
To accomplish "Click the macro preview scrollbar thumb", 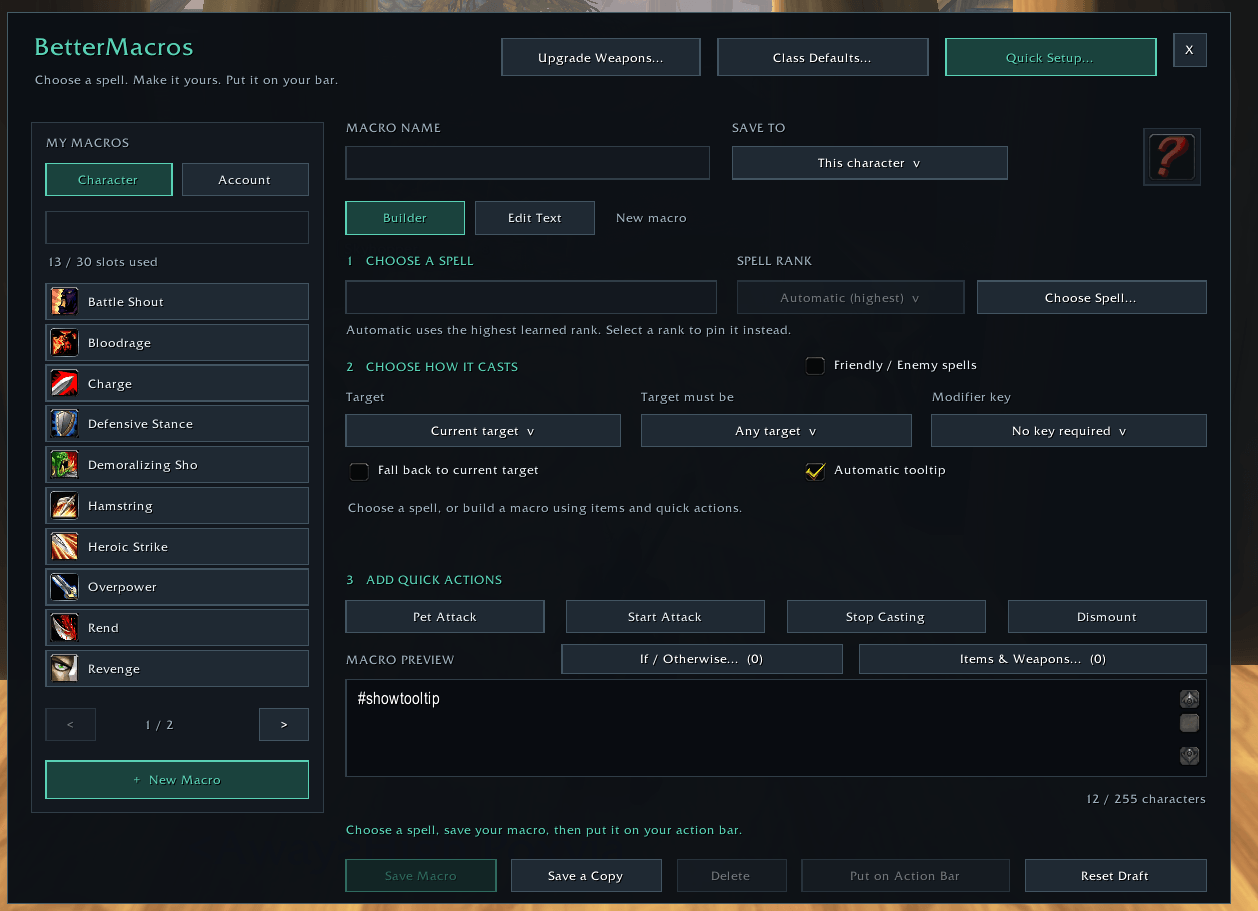I will tap(1189, 723).
